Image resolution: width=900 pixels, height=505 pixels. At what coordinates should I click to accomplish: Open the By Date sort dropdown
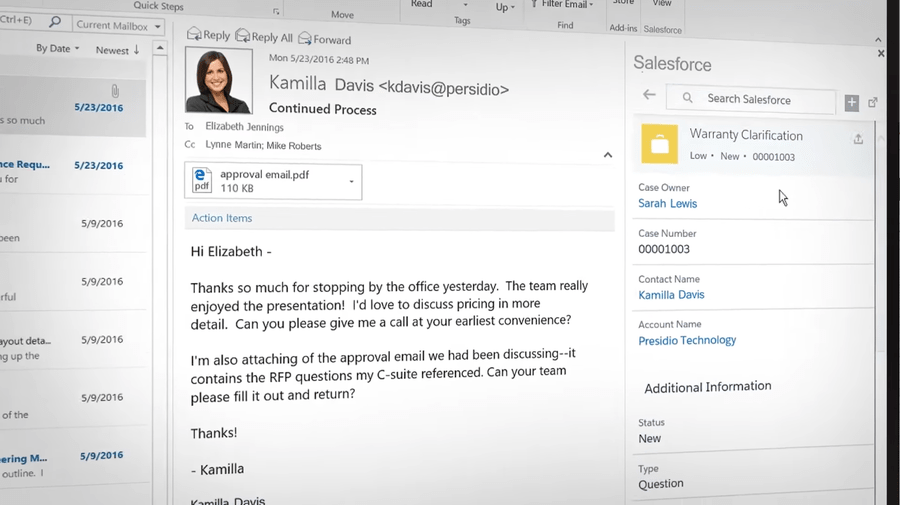point(57,48)
